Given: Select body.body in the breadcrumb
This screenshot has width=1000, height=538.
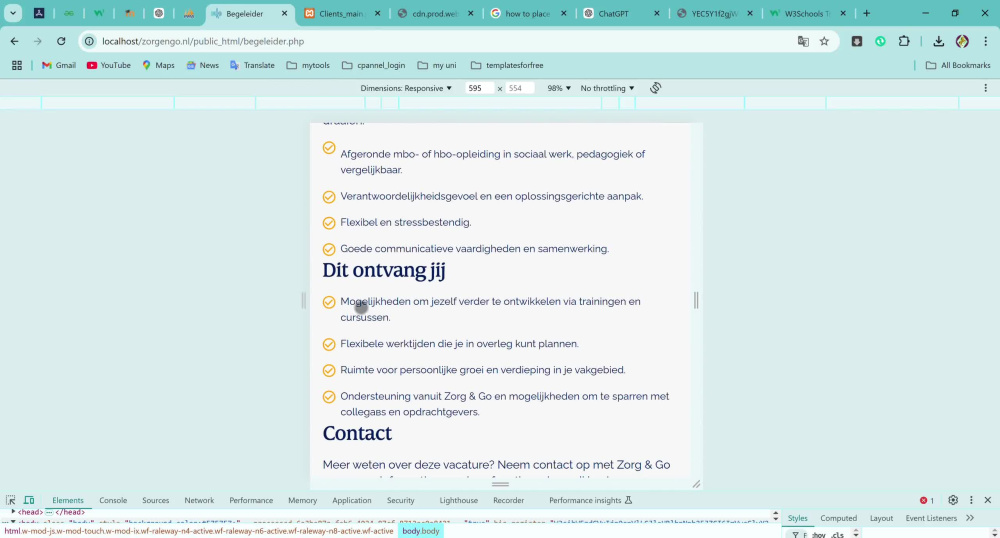Looking at the screenshot, I should click(x=421, y=531).
